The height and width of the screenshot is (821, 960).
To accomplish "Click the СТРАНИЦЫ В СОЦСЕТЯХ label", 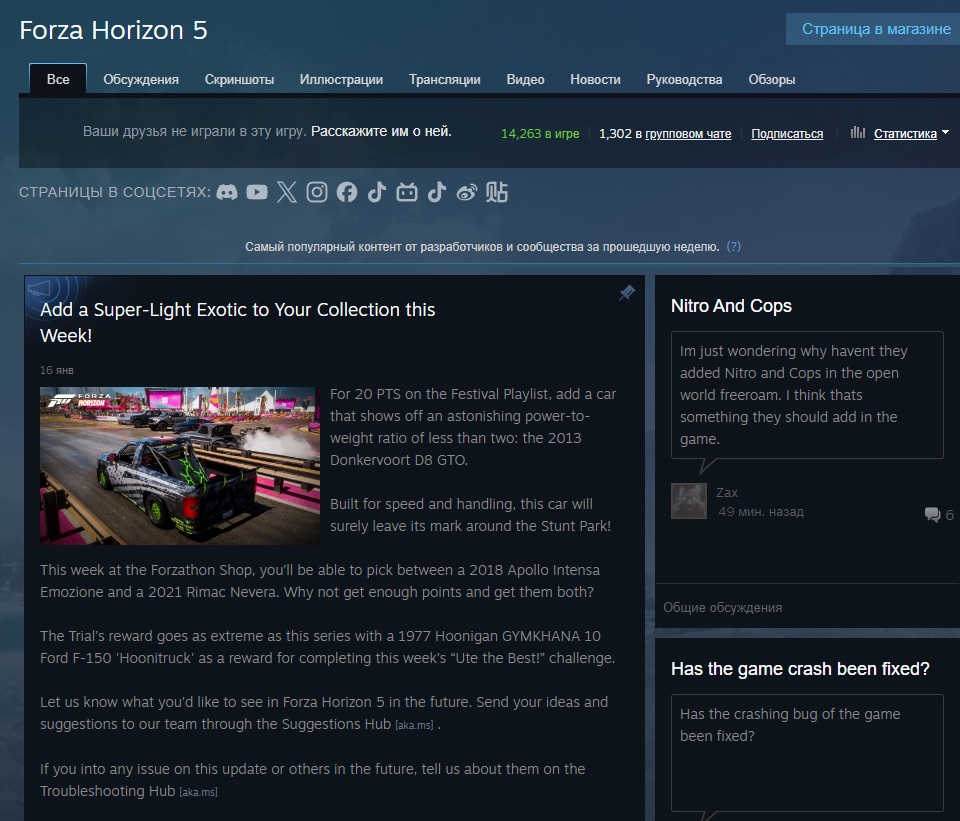I will click(114, 192).
